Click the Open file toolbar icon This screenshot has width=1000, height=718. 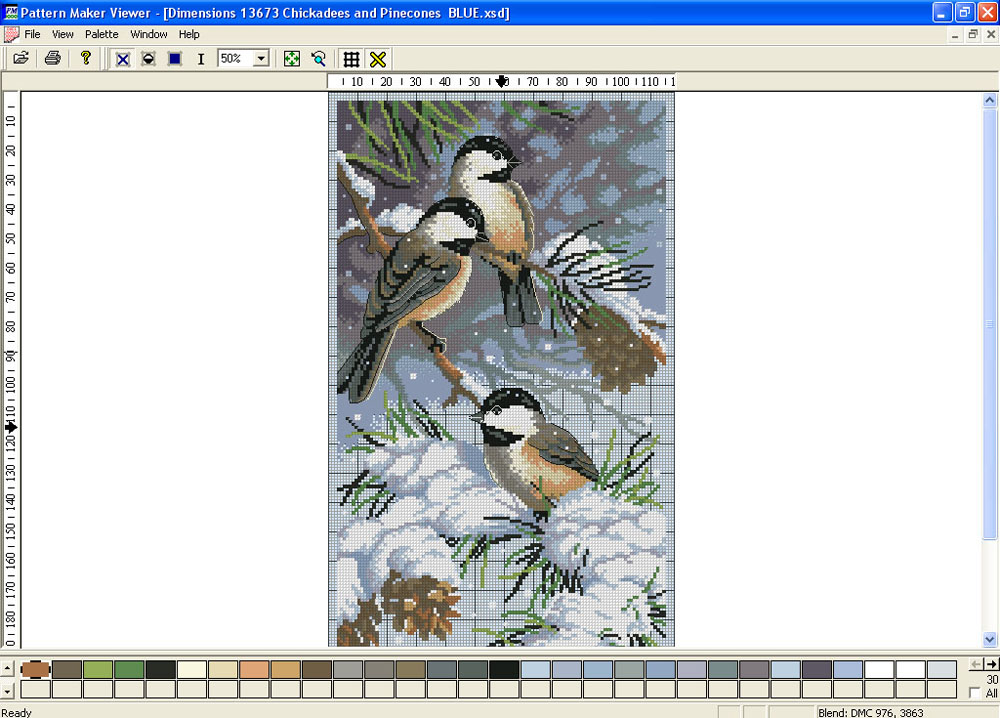[x=20, y=59]
